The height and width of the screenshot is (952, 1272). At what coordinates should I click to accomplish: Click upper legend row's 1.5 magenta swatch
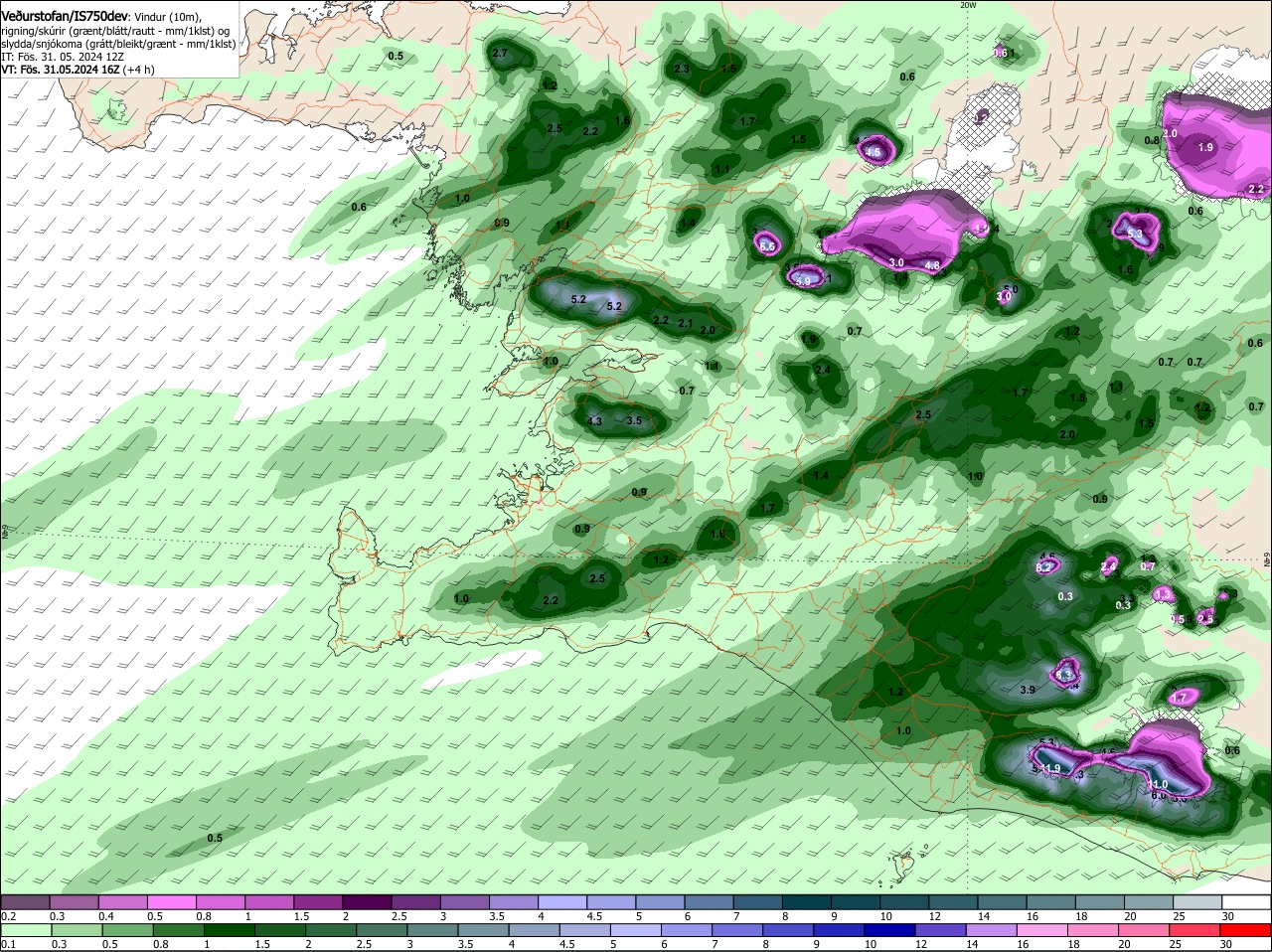[319, 902]
